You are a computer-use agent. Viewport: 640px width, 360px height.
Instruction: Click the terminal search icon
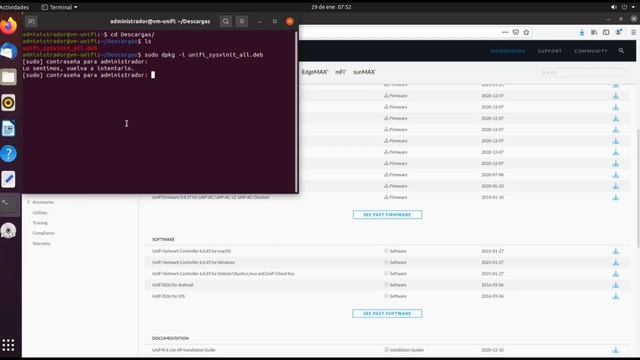[226, 22]
